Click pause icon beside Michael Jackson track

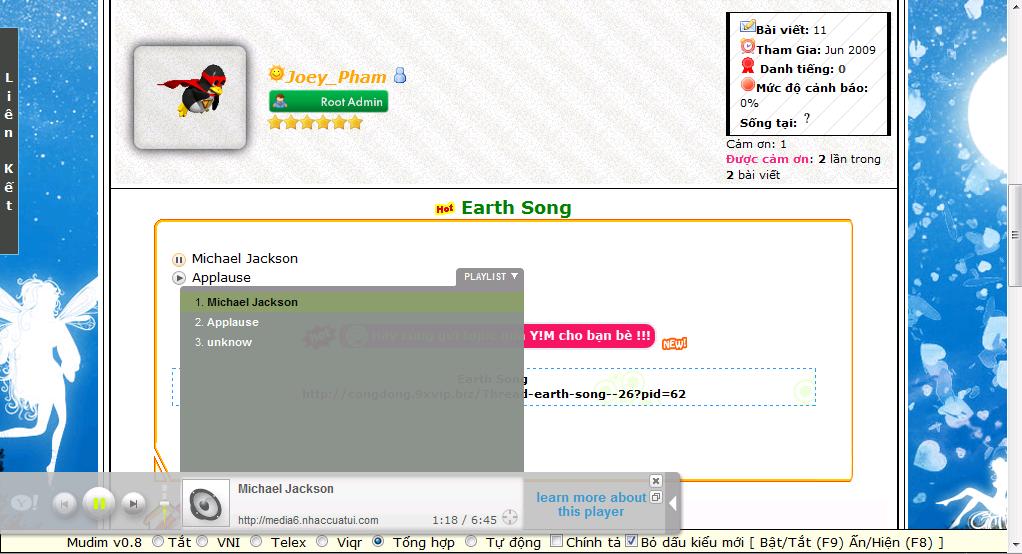[x=179, y=259]
